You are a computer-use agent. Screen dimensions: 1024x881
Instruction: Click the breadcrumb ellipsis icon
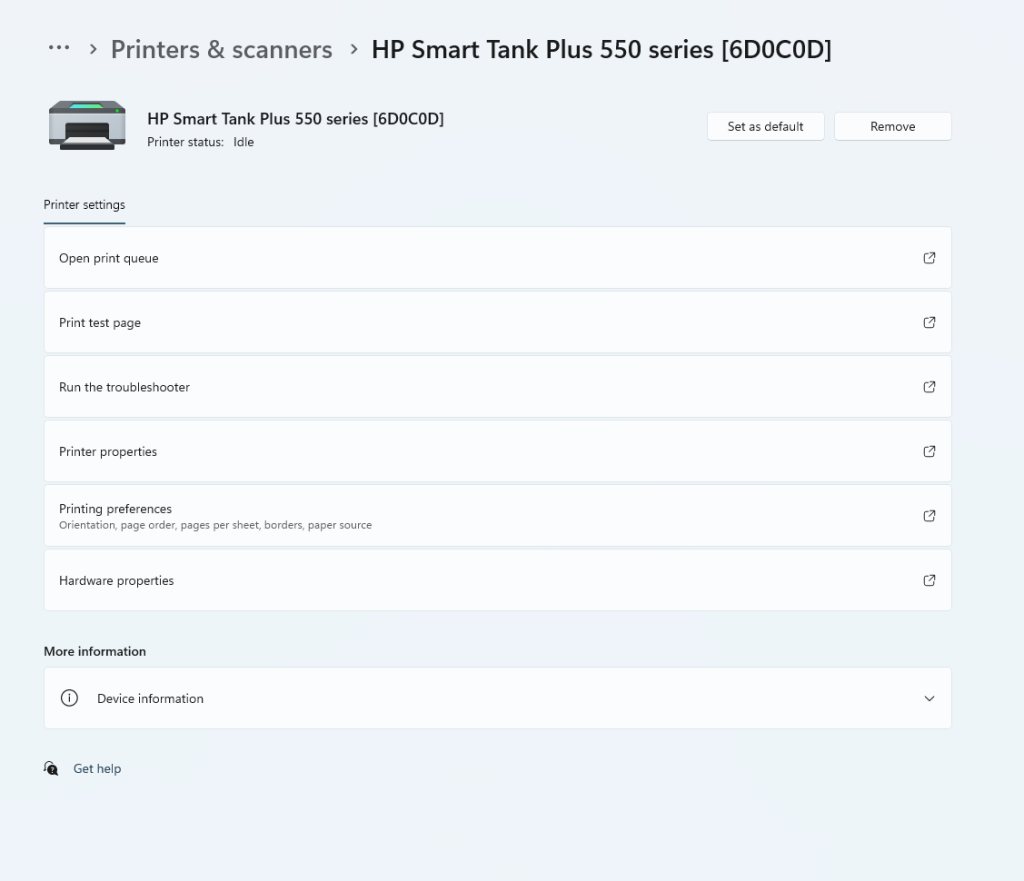coord(59,48)
